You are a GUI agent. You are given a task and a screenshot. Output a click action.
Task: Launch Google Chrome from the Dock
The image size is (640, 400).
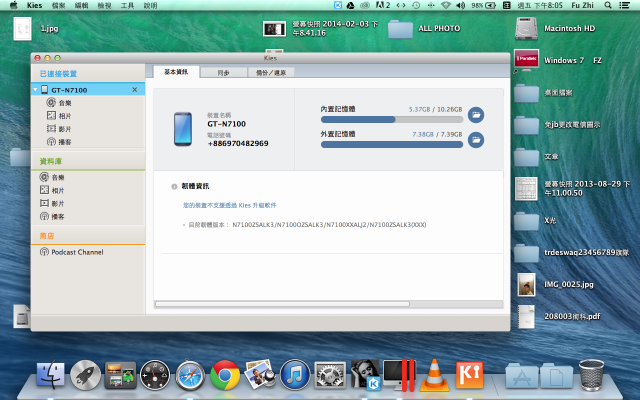(225, 375)
